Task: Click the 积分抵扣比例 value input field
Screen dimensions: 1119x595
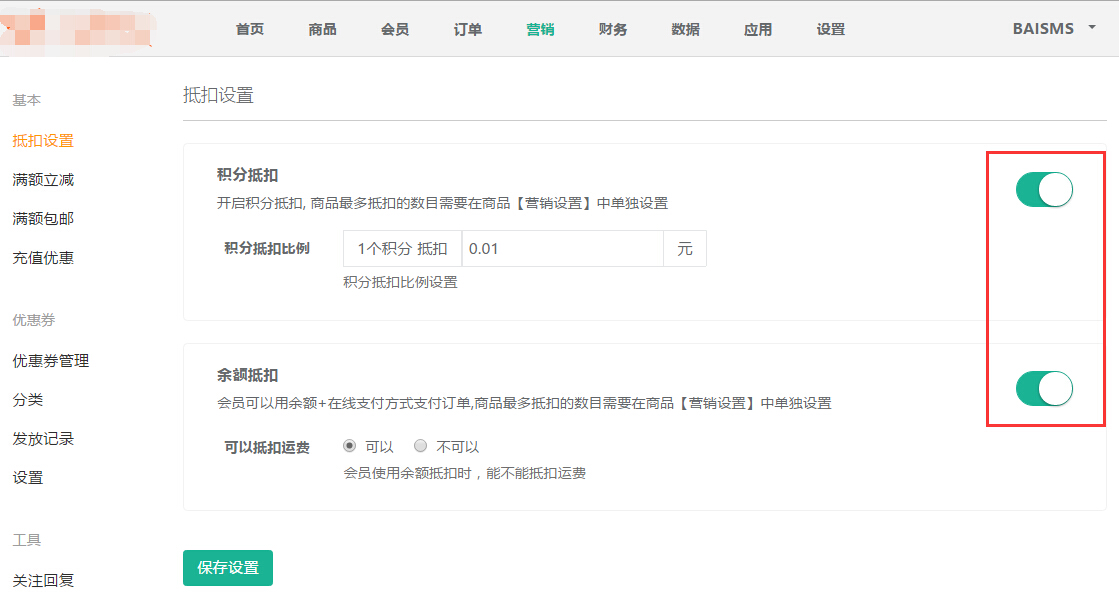Action: pos(562,249)
